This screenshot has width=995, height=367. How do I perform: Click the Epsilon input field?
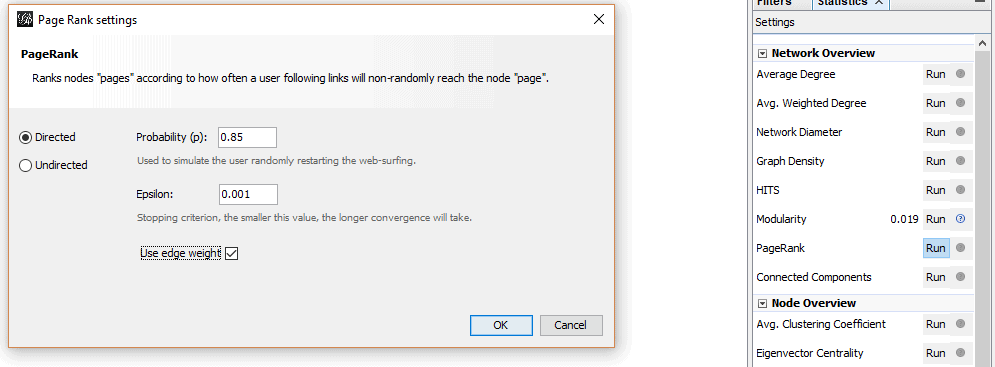248,195
